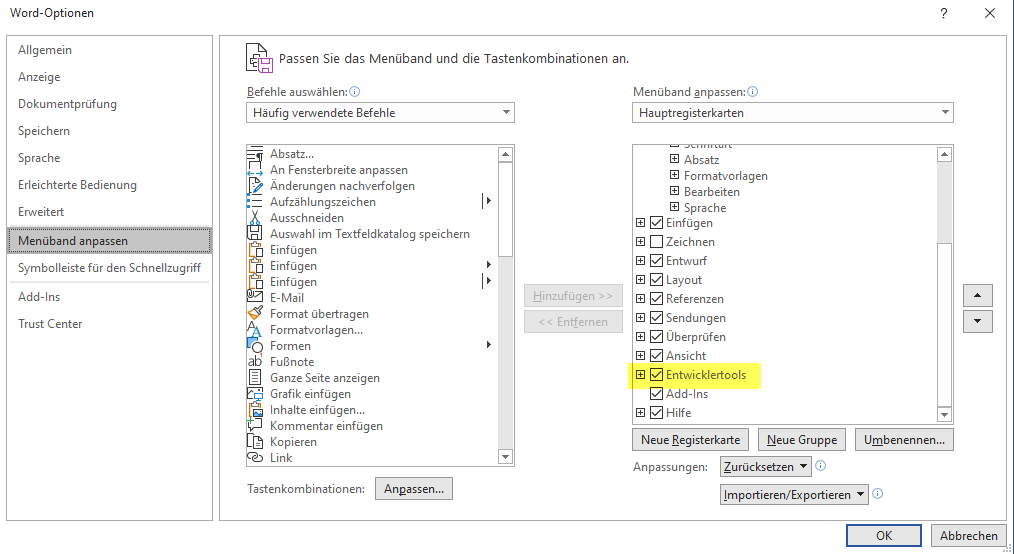The width and height of the screenshot is (1014, 554).
Task: Select Änderungen nachverfolgen command icon
Action: 255,186
